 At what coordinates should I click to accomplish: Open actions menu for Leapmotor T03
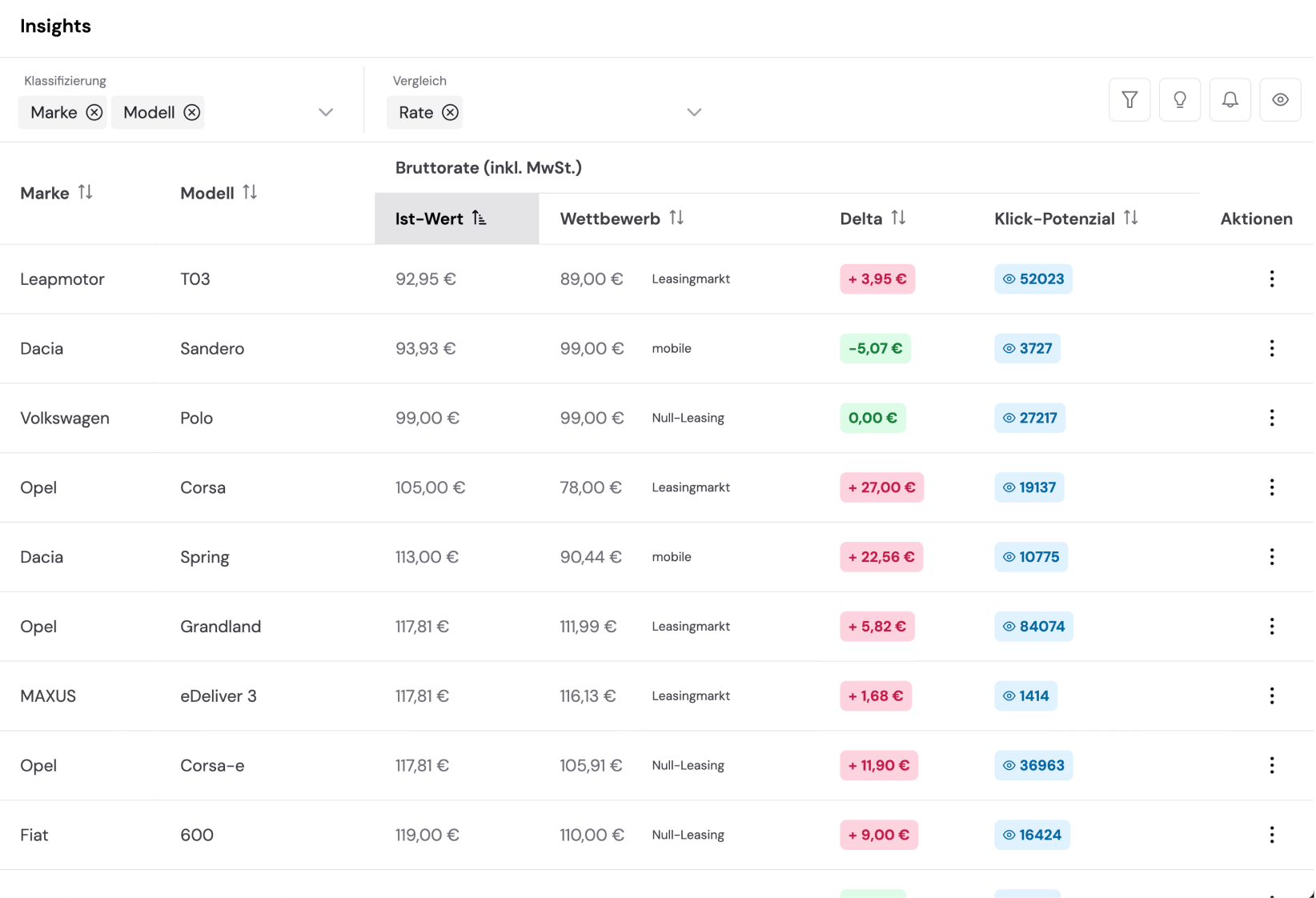tap(1271, 279)
